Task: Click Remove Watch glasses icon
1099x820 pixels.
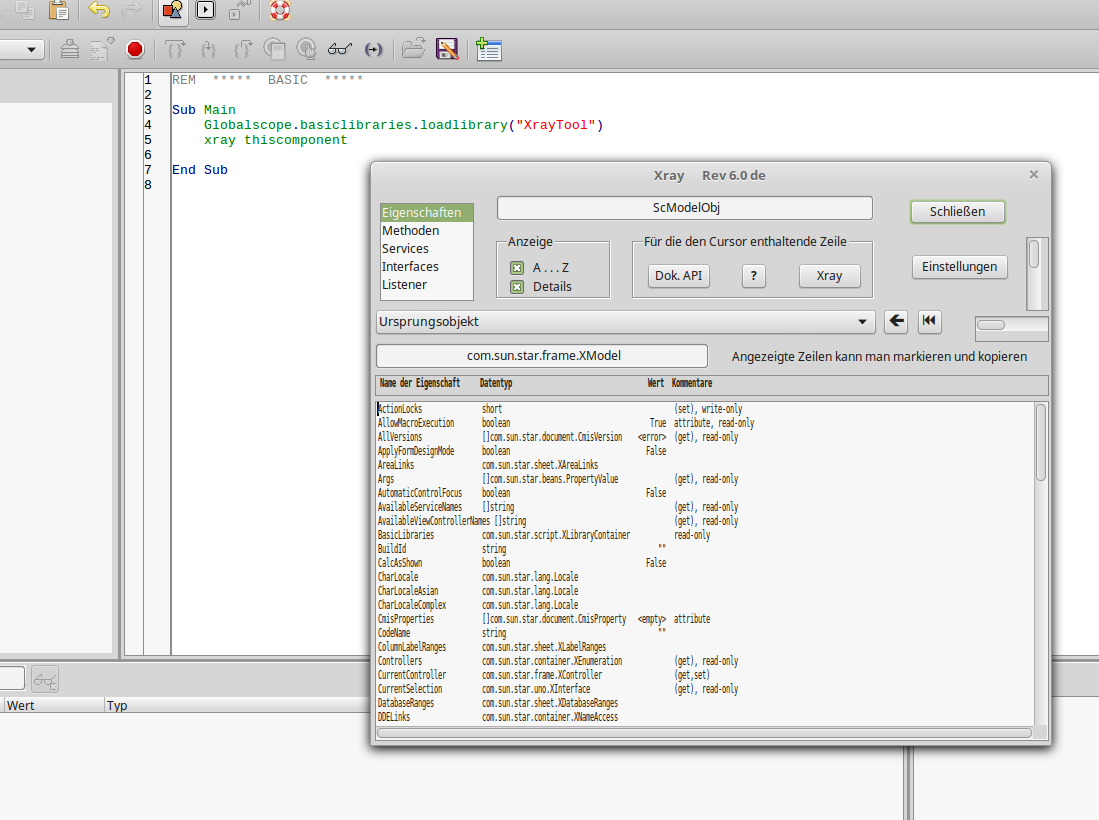Action: 45,679
